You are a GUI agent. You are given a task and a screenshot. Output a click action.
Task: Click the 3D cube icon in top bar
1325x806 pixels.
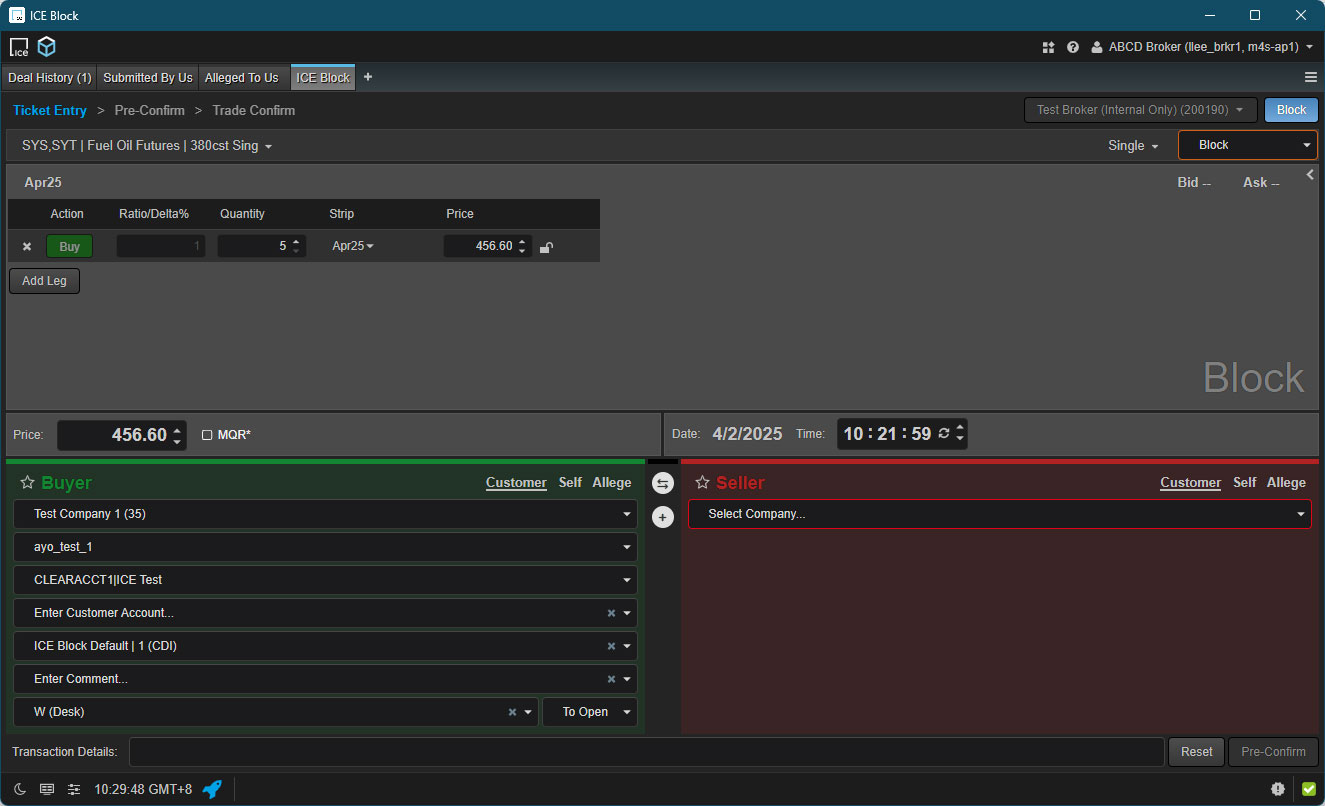tap(47, 46)
